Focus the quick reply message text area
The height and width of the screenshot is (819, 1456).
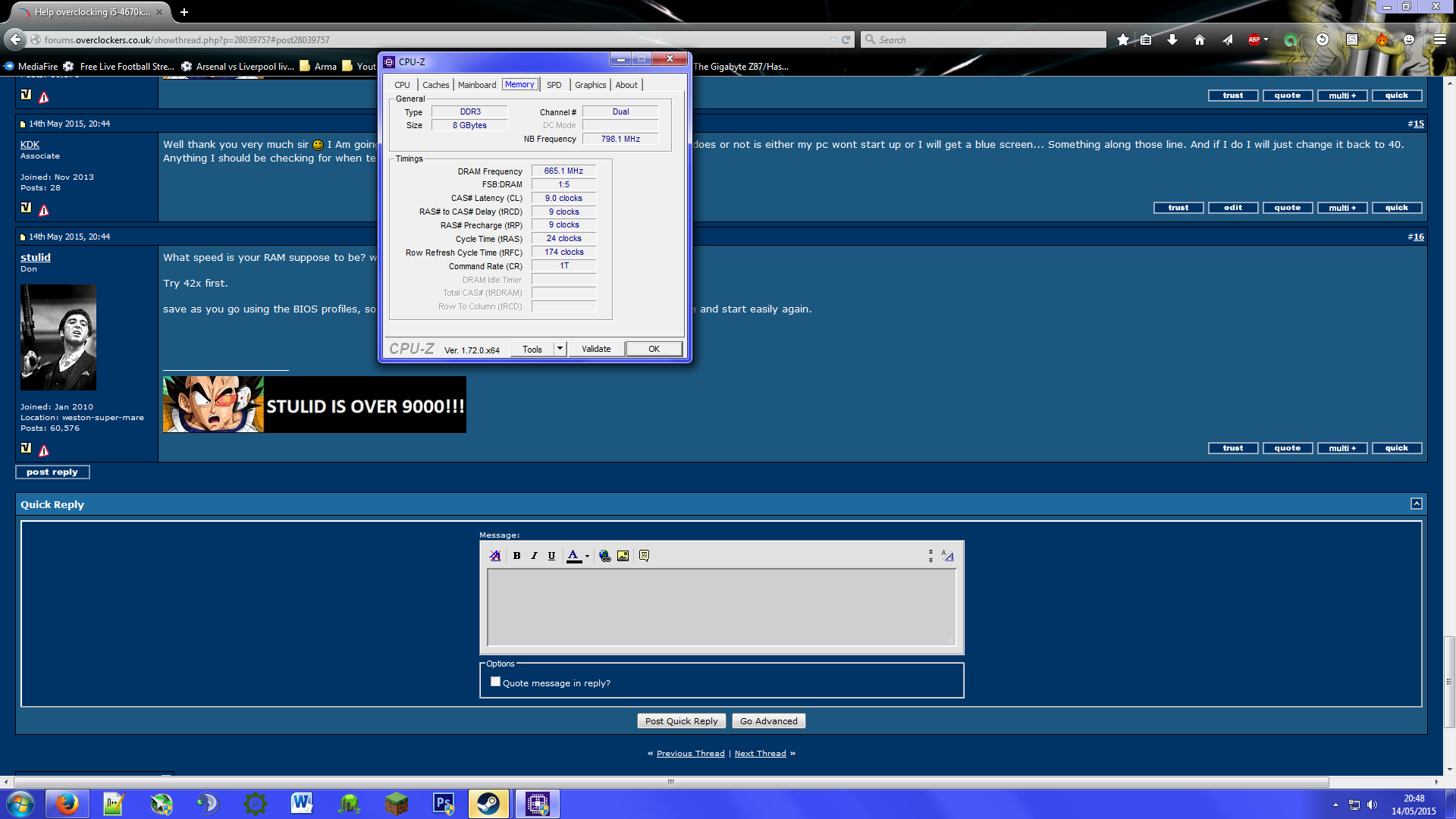(x=721, y=607)
